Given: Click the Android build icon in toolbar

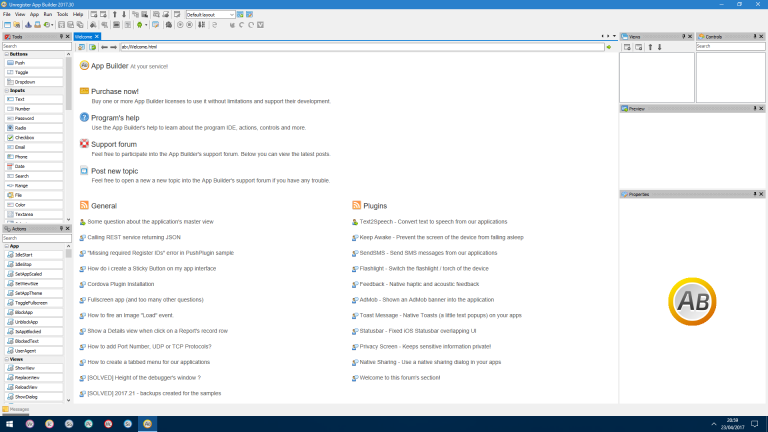Looking at the screenshot, I should pos(140,25).
